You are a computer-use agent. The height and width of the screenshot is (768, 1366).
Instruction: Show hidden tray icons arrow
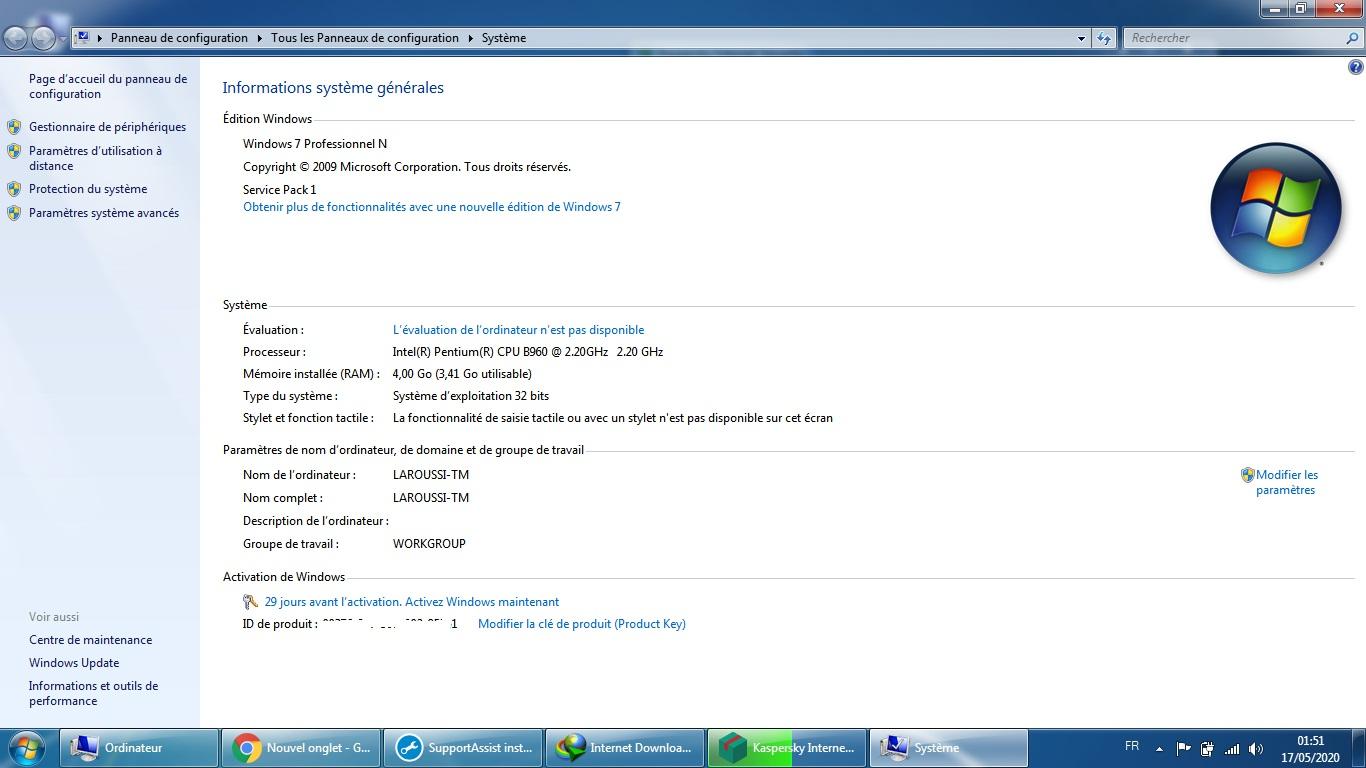pyautogui.click(x=1159, y=748)
